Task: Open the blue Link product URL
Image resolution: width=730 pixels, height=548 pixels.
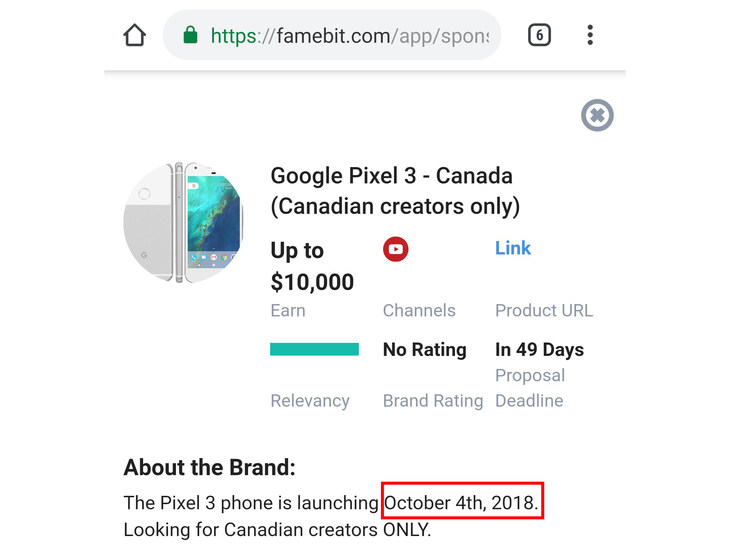Action: [513, 248]
